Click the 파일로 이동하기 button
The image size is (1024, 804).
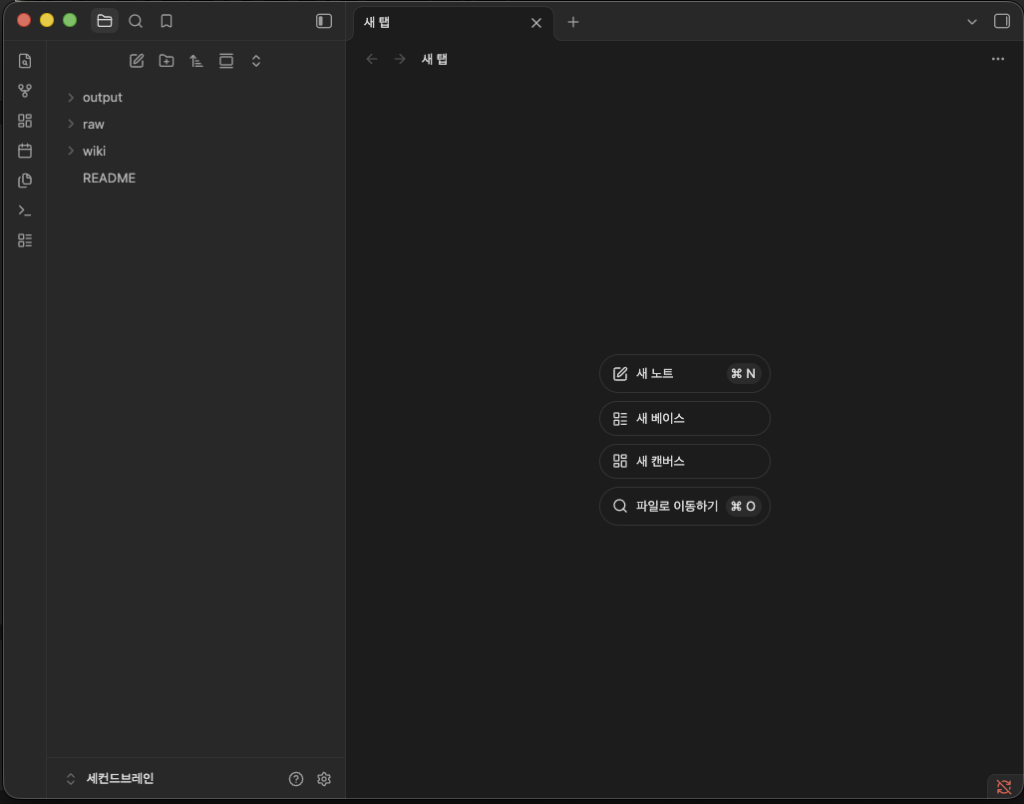(684, 506)
